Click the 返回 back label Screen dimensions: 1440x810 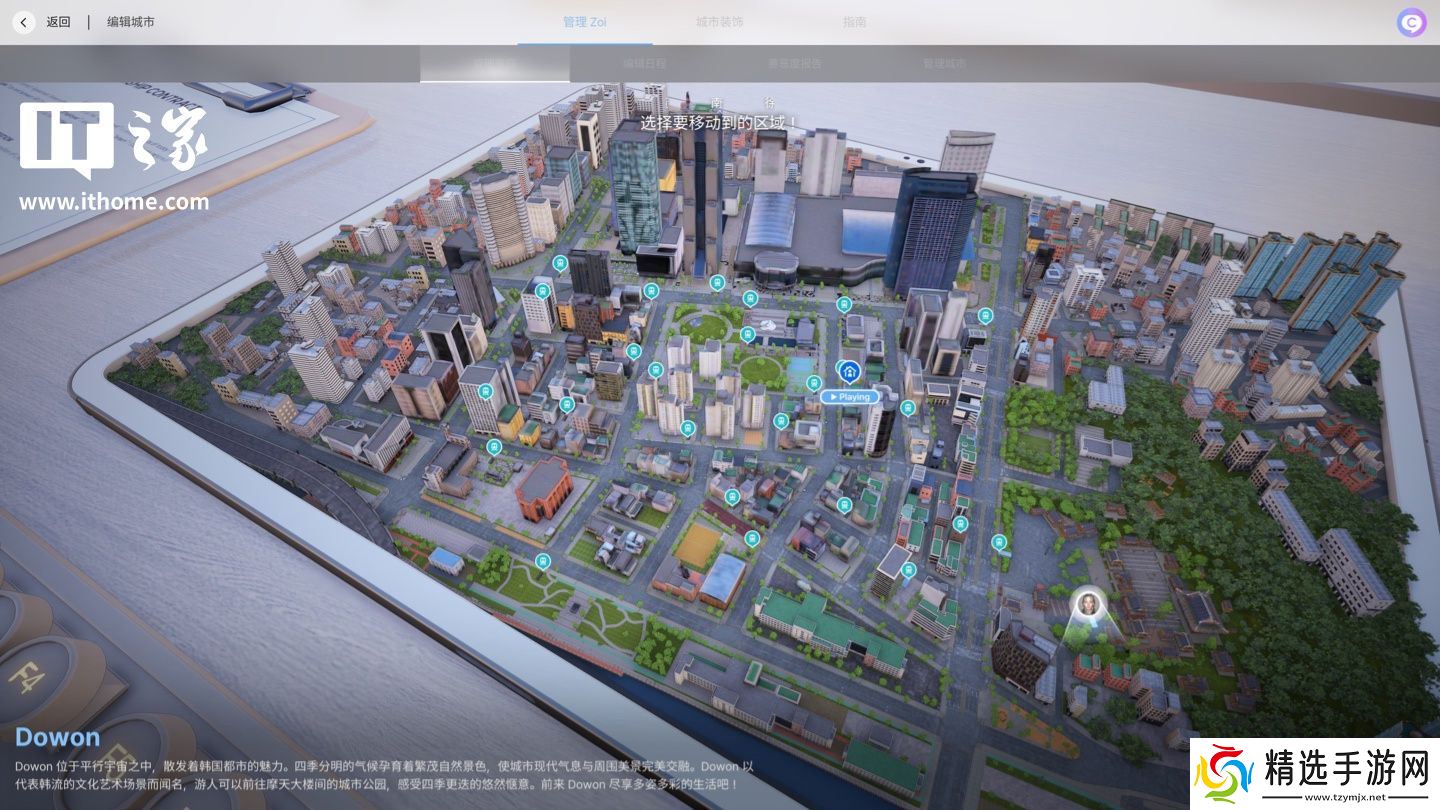tap(58, 22)
